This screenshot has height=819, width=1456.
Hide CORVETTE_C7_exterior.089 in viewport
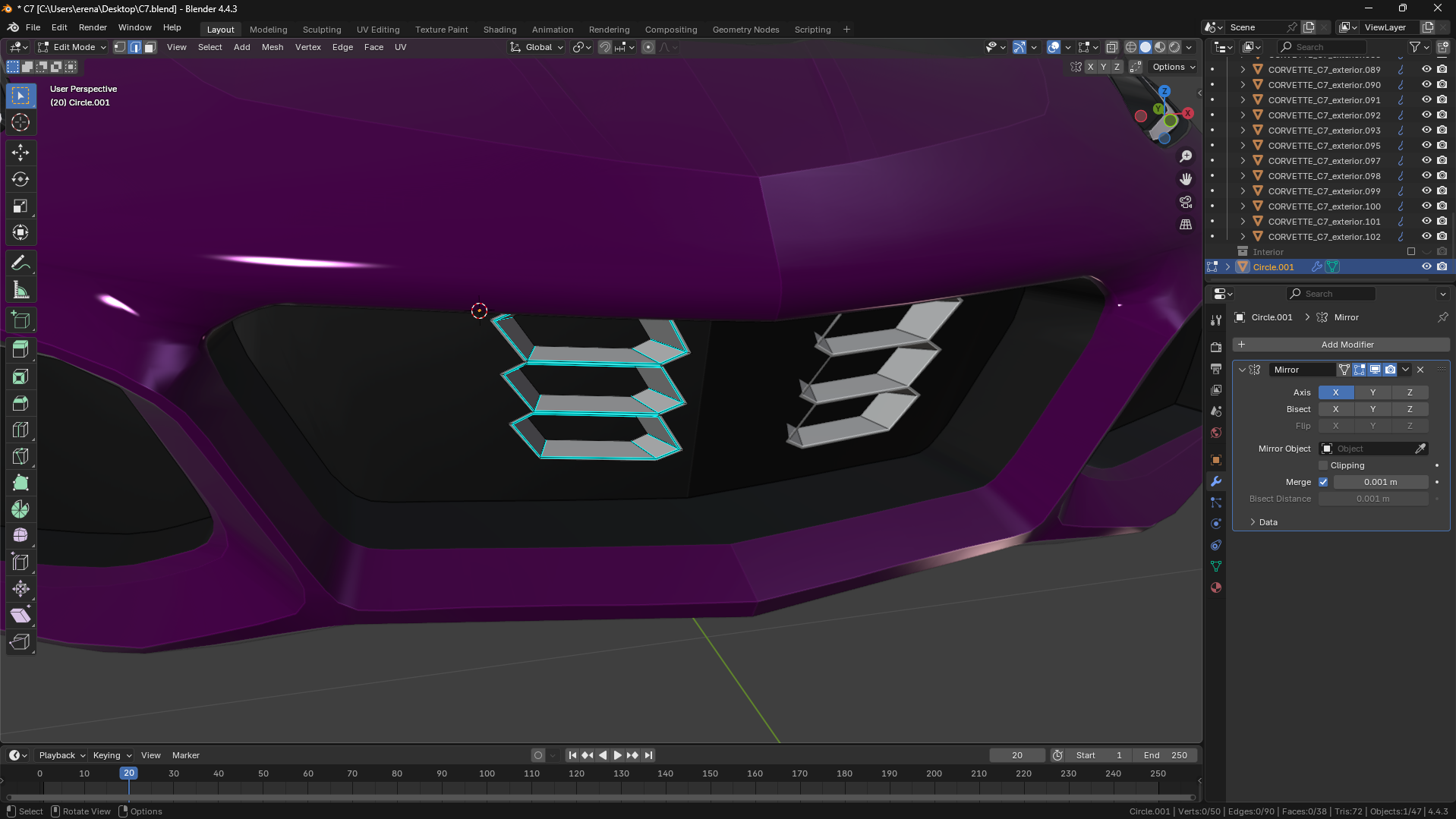coord(1426,69)
